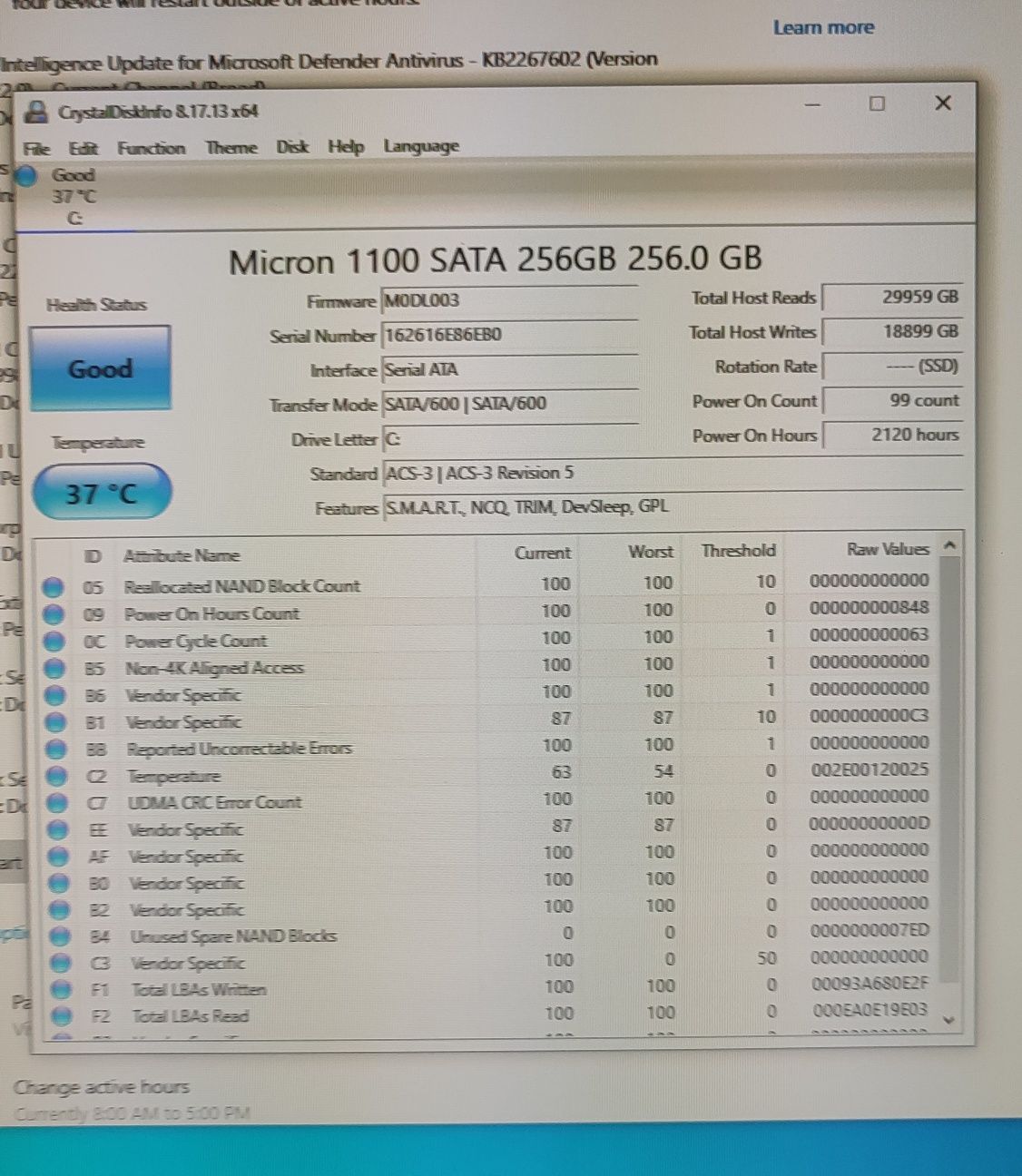
Task: Click the Total Host Writes value 18899 GB
Action: [891, 331]
